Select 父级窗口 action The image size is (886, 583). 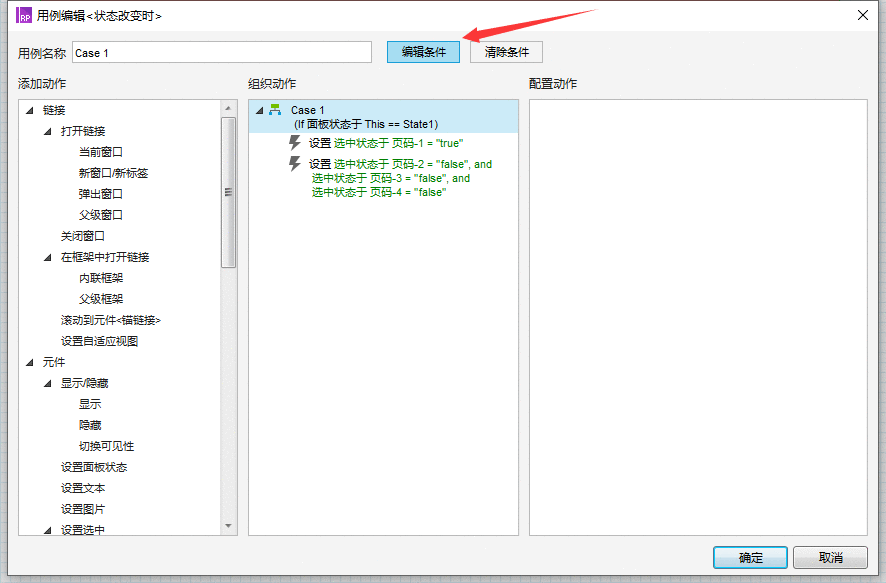click(101, 215)
